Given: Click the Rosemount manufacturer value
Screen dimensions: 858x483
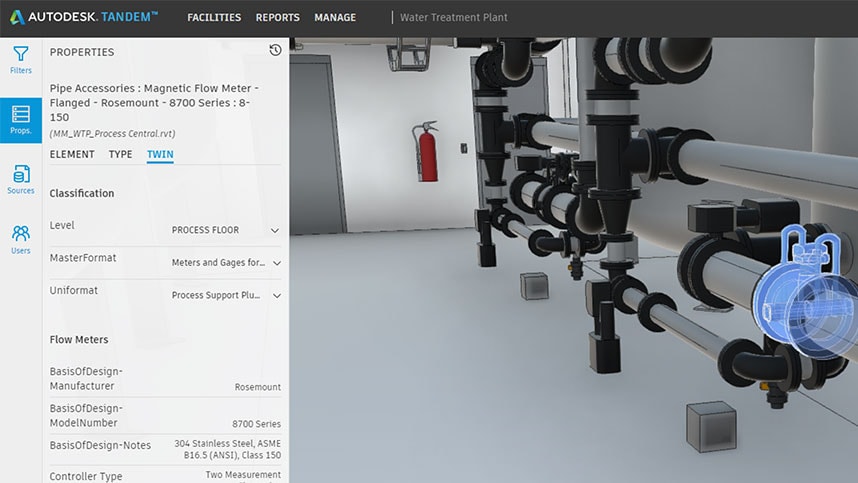Looking at the screenshot, I should 258,387.
